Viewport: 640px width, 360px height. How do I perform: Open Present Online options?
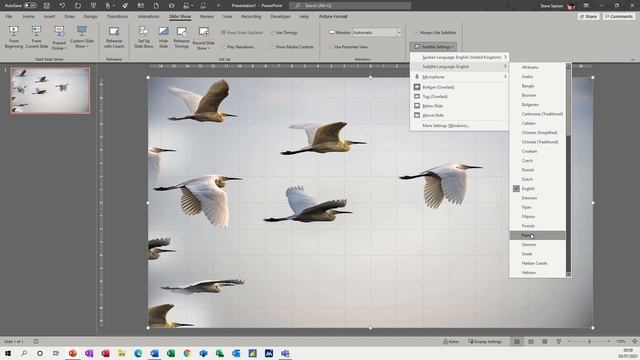coord(59,38)
